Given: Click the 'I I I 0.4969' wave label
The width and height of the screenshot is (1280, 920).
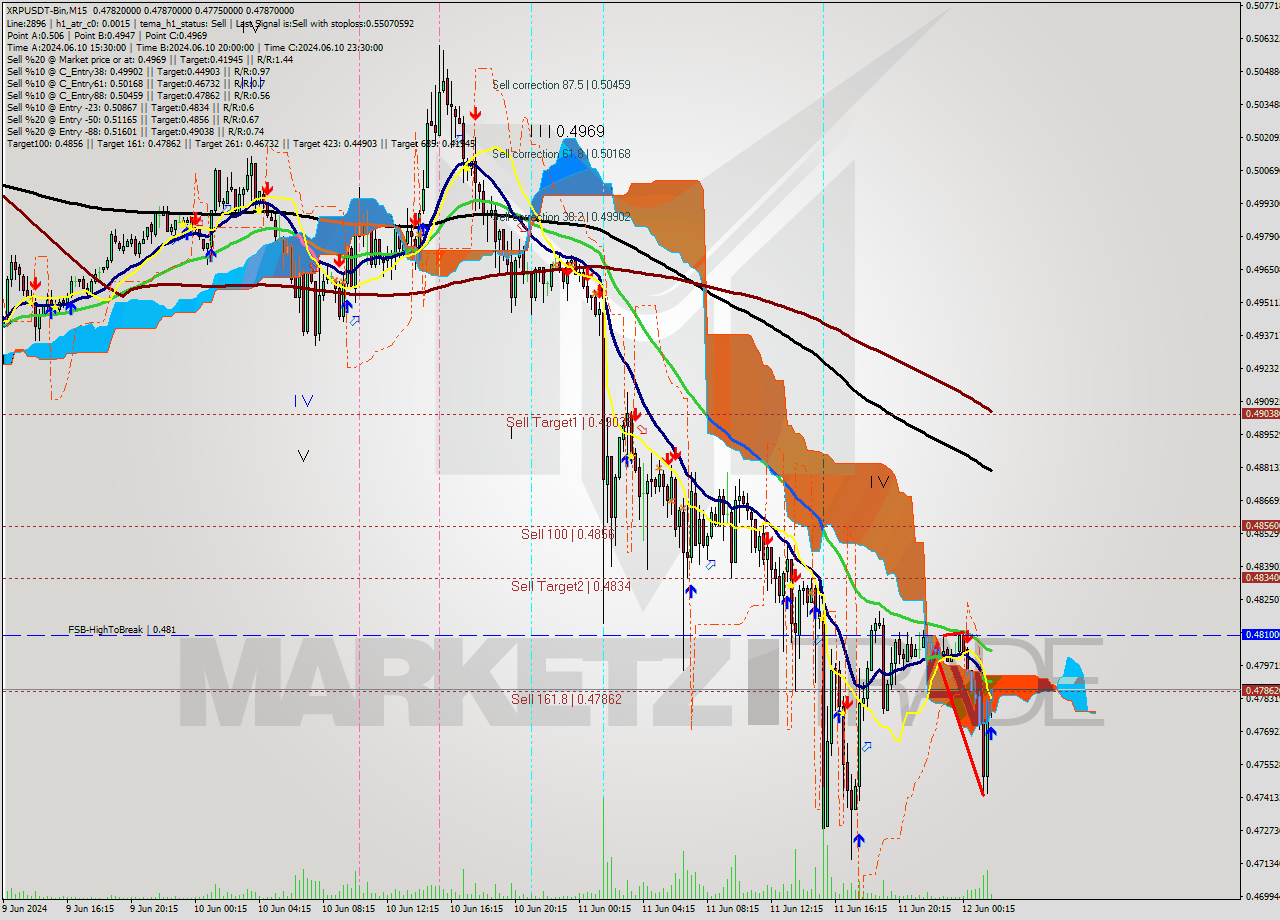Looking at the screenshot, I should coord(567,131).
